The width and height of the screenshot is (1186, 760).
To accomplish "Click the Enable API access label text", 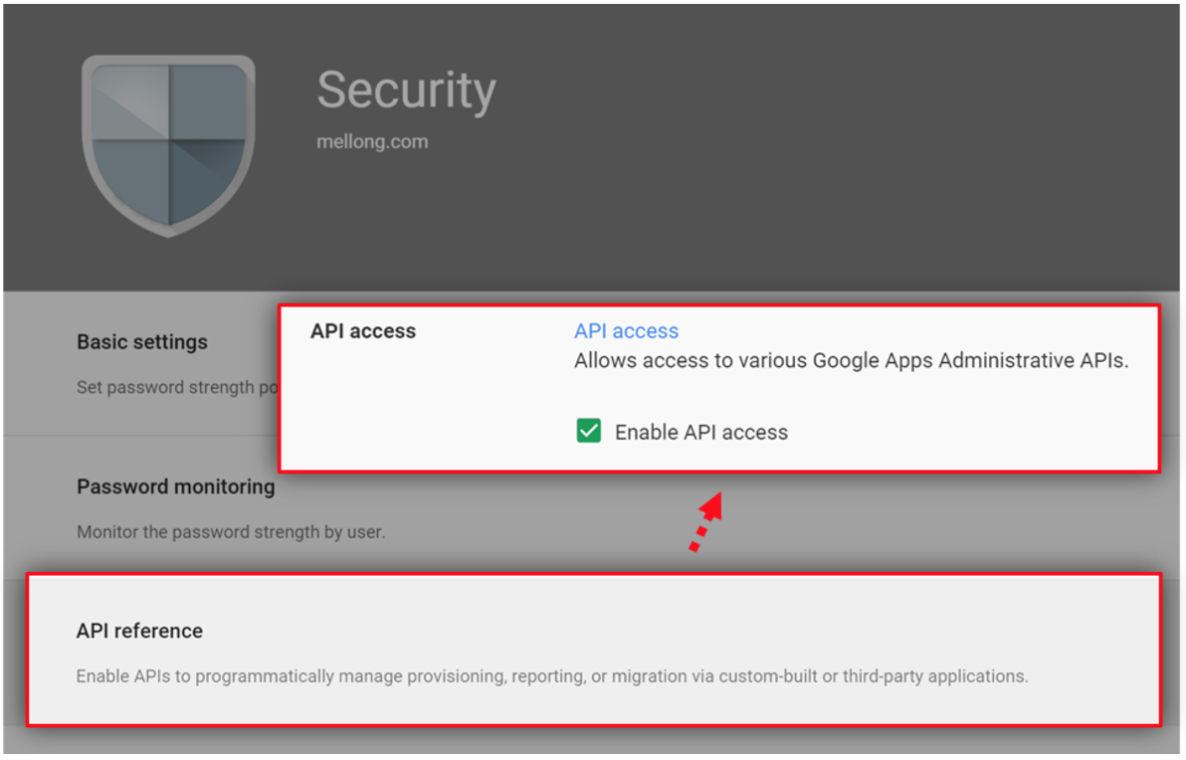I will (701, 432).
